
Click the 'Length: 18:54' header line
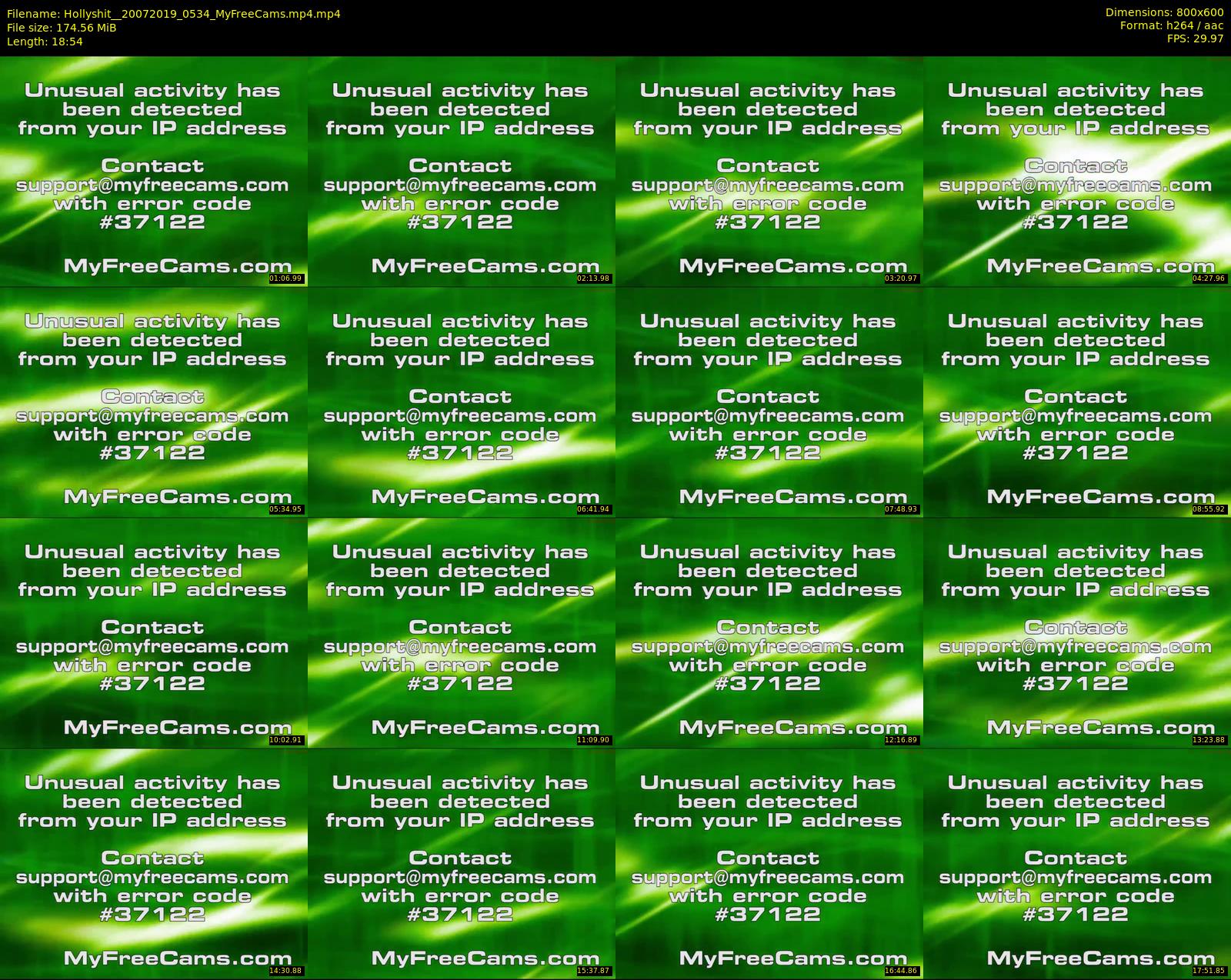click(x=45, y=42)
